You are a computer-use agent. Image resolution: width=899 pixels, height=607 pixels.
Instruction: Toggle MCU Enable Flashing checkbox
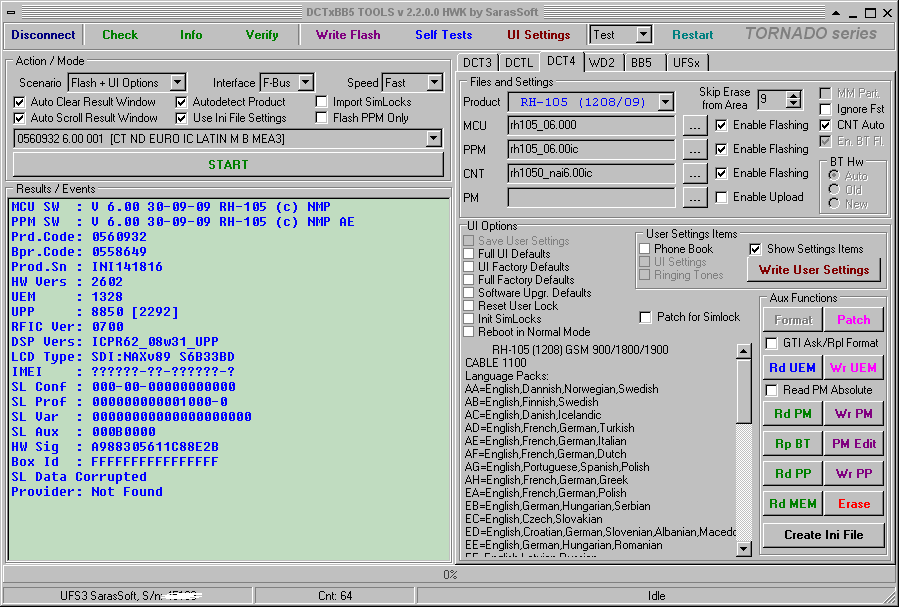click(722, 125)
